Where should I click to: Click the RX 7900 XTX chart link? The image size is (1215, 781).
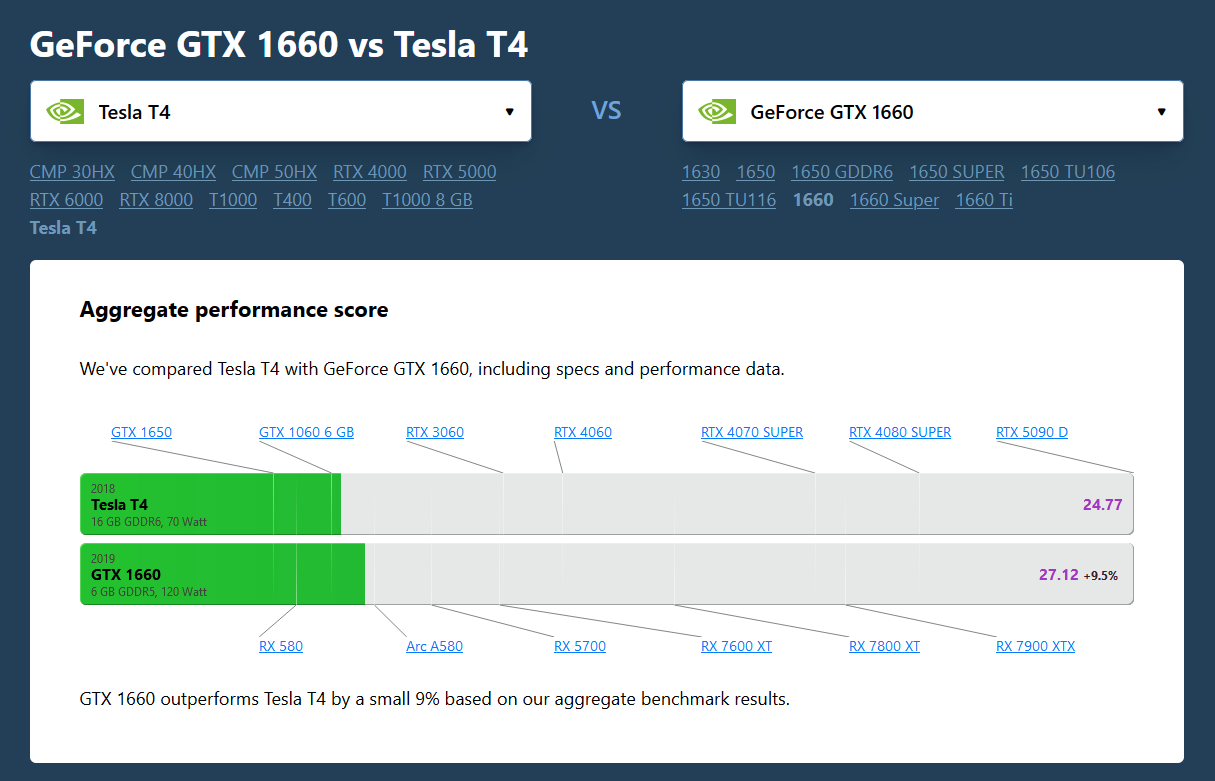click(1035, 646)
